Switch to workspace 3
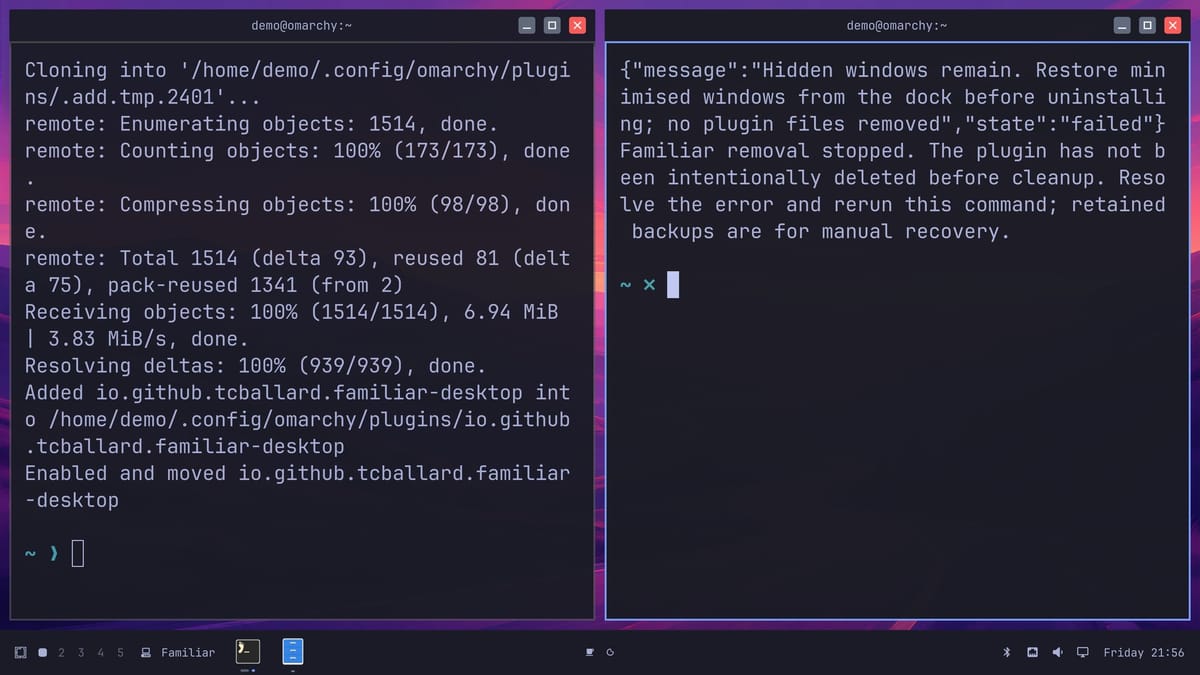Image resolution: width=1200 pixels, height=675 pixels. point(81,652)
